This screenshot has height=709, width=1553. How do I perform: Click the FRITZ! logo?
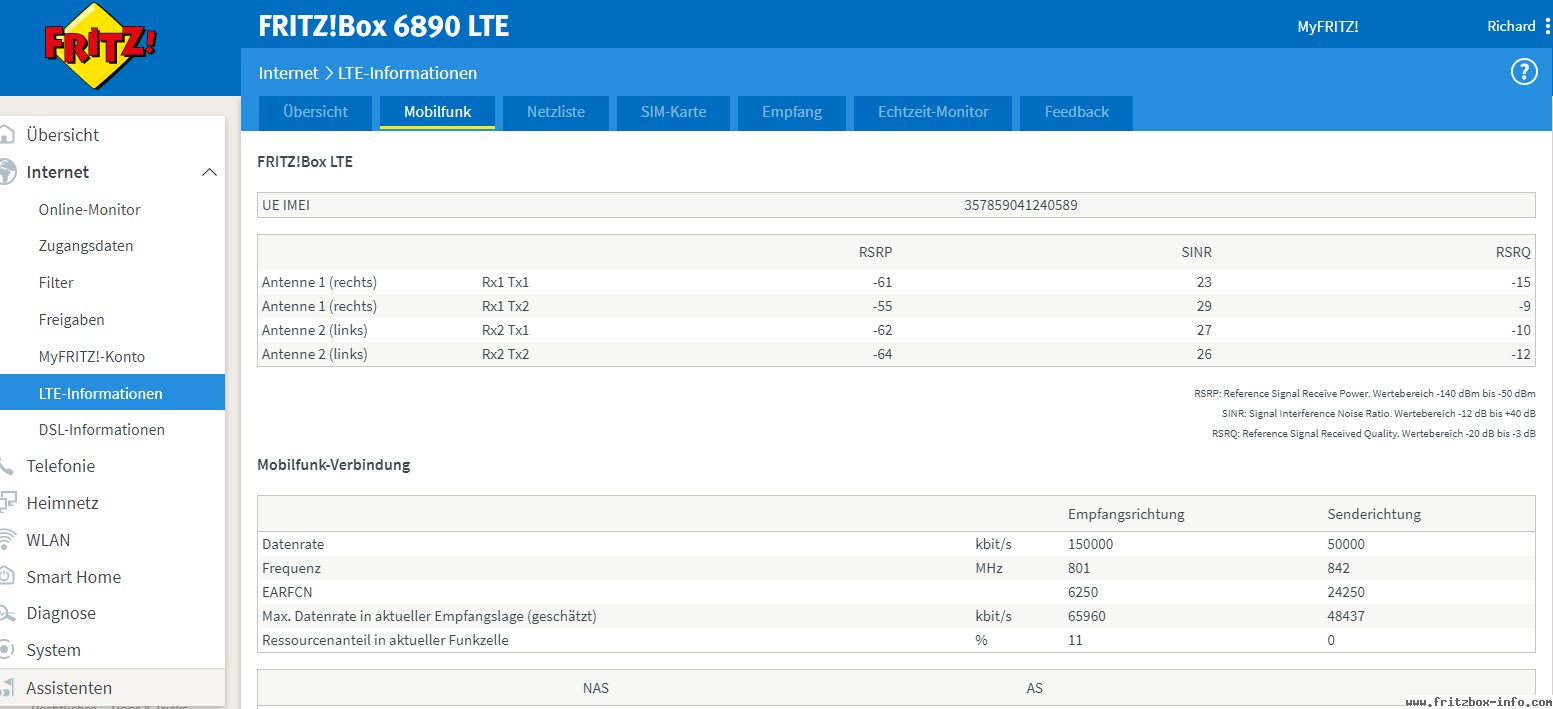point(100,47)
